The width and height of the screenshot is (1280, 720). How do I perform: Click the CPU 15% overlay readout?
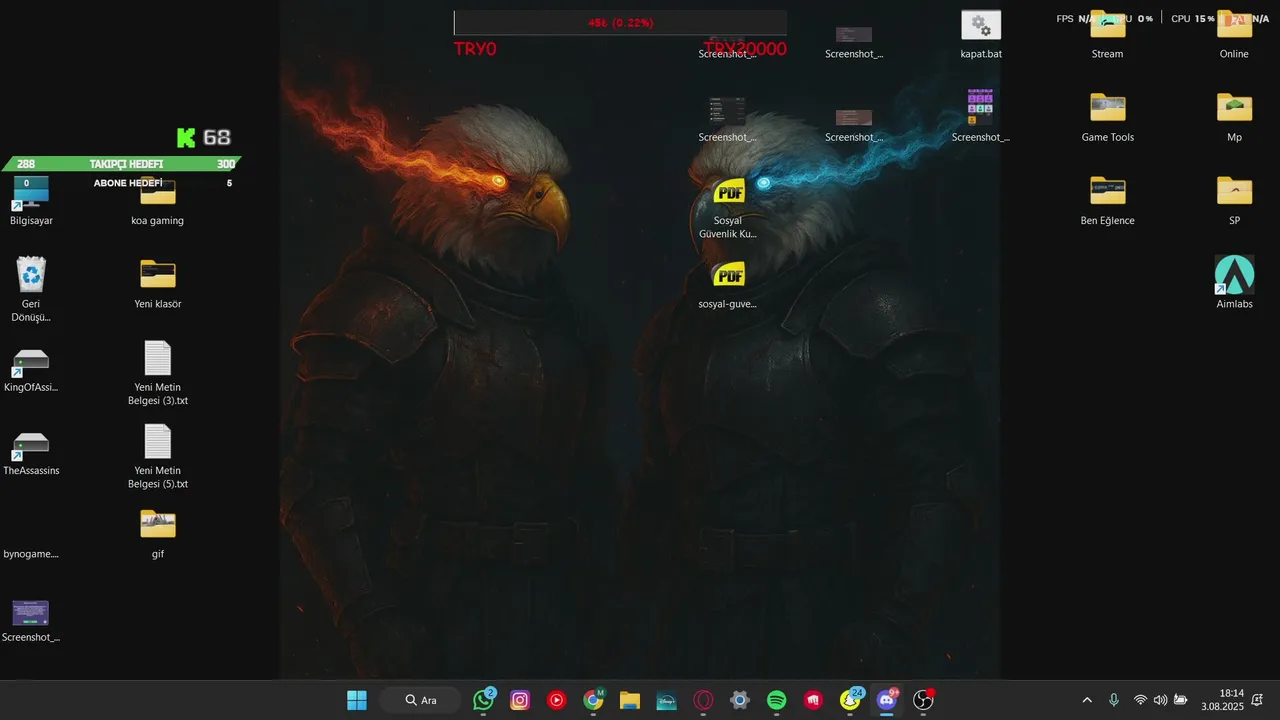[x=1193, y=19]
